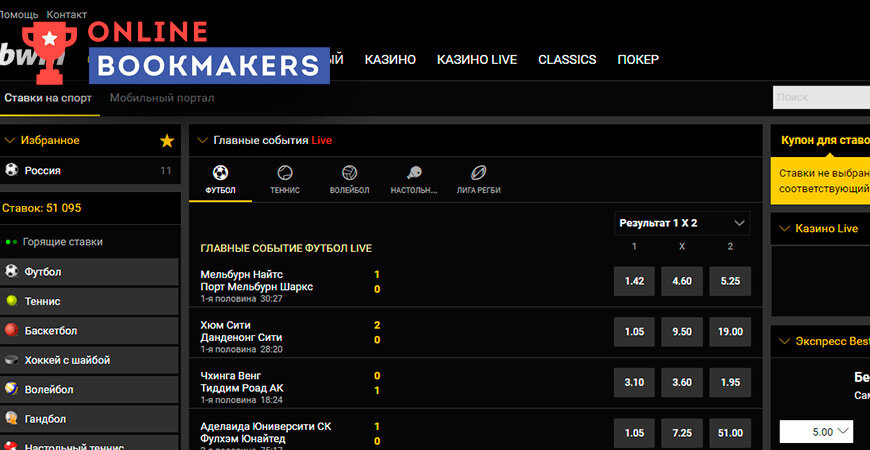This screenshot has width=870, height=450.
Task: Collapse the Избранное section chevron
Action: [9, 141]
